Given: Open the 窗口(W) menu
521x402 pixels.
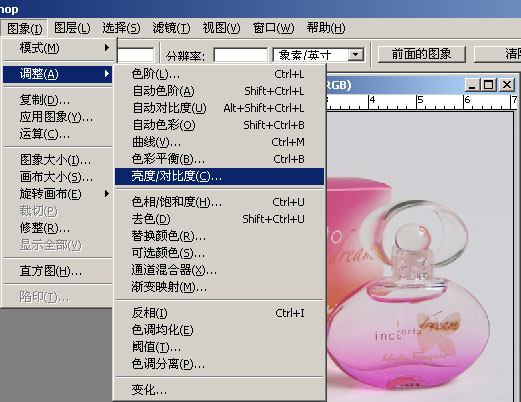Looking at the screenshot, I should click(273, 28).
